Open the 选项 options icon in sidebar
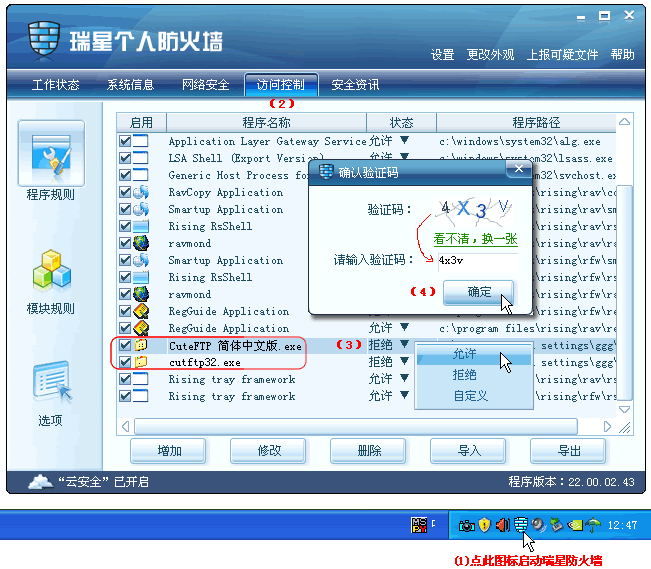 [x=52, y=382]
